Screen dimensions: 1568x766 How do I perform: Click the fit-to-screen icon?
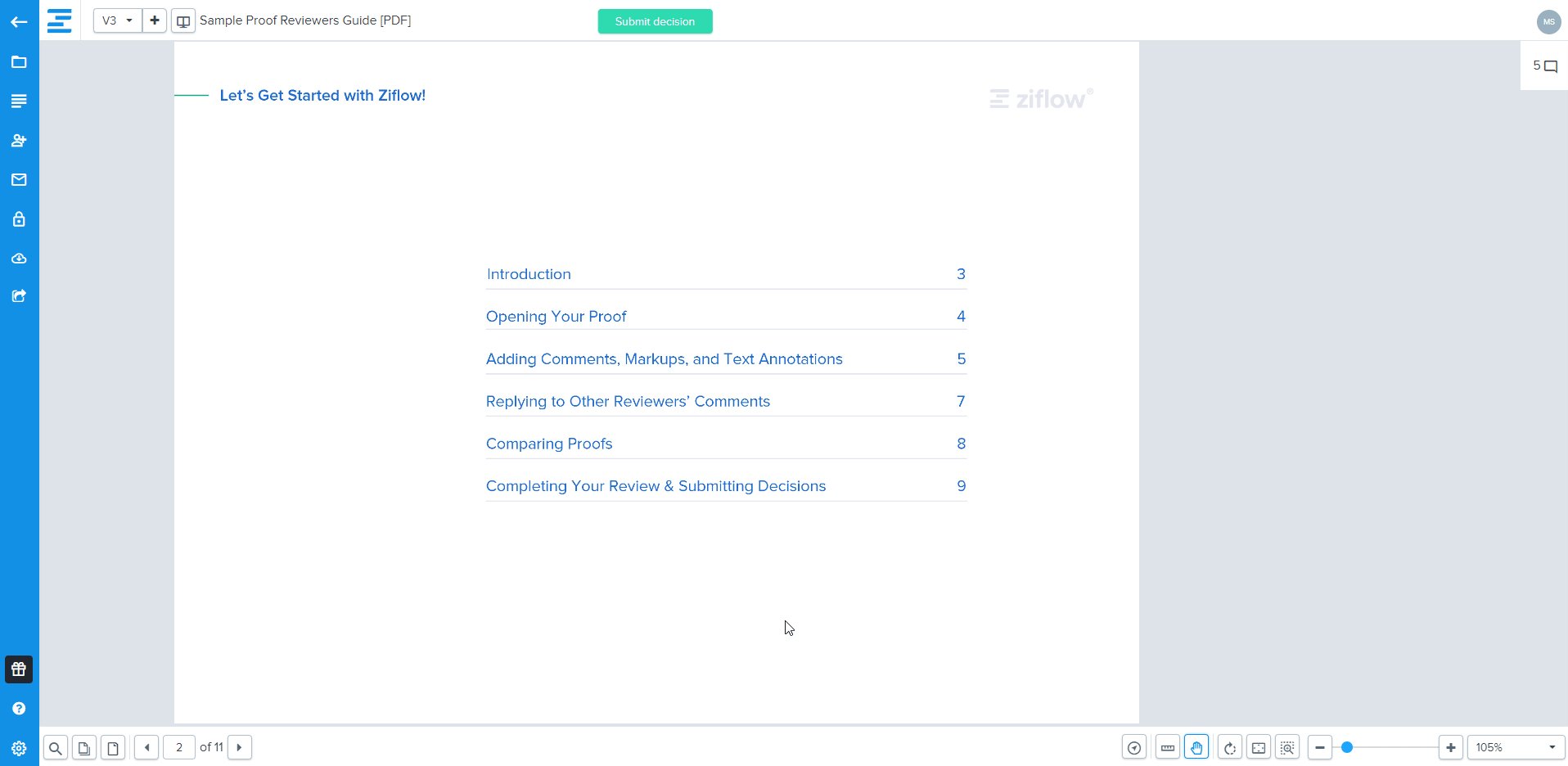pyautogui.click(x=1259, y=747)
